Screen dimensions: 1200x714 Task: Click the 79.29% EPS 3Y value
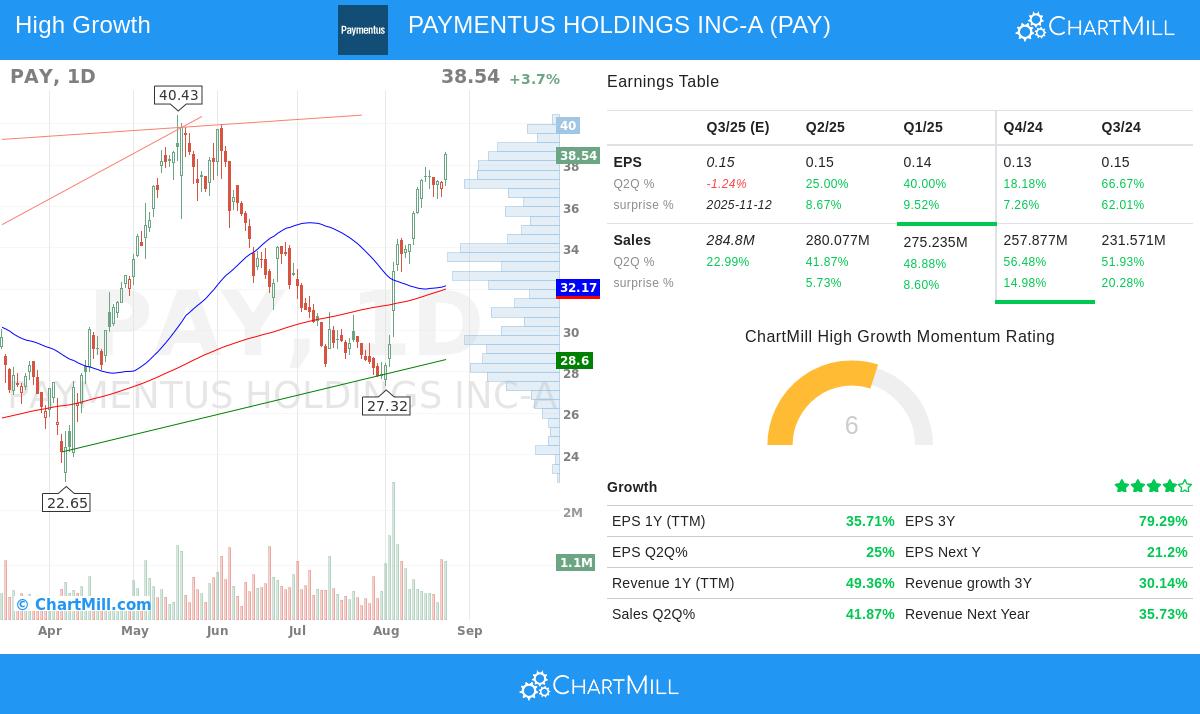(1163, 521)
